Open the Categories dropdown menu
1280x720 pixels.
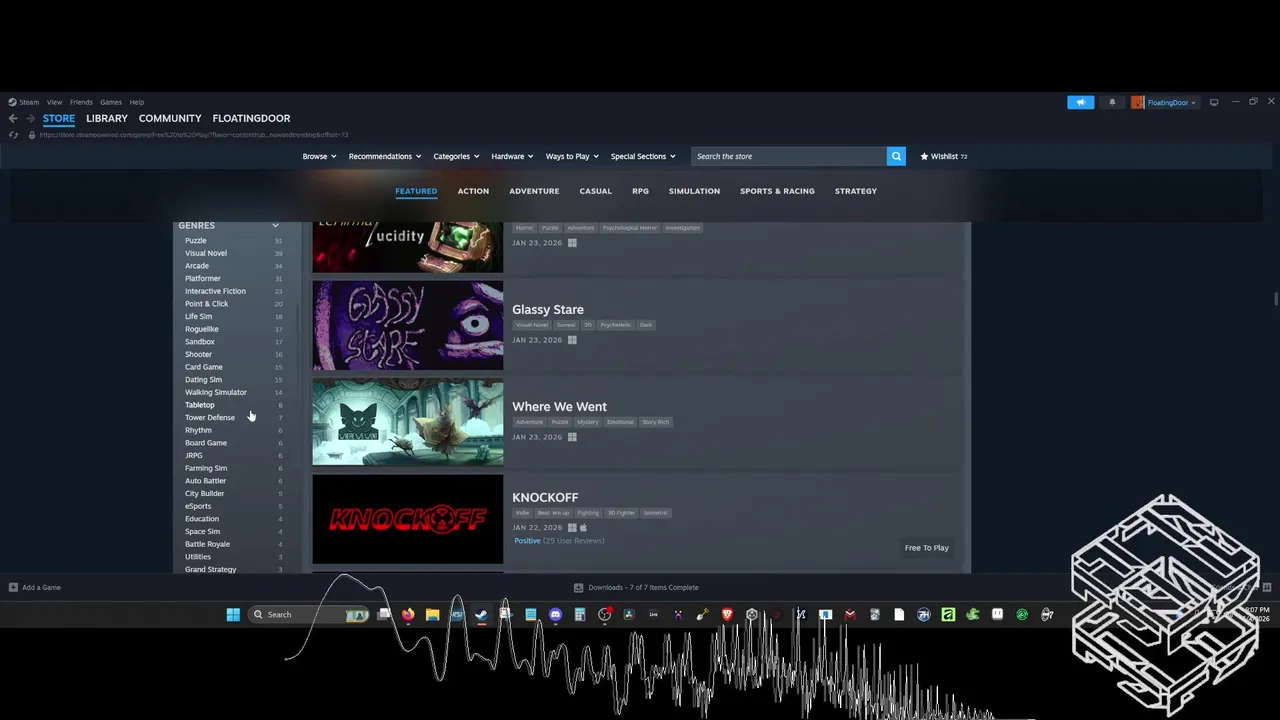[x=456, y=156]
